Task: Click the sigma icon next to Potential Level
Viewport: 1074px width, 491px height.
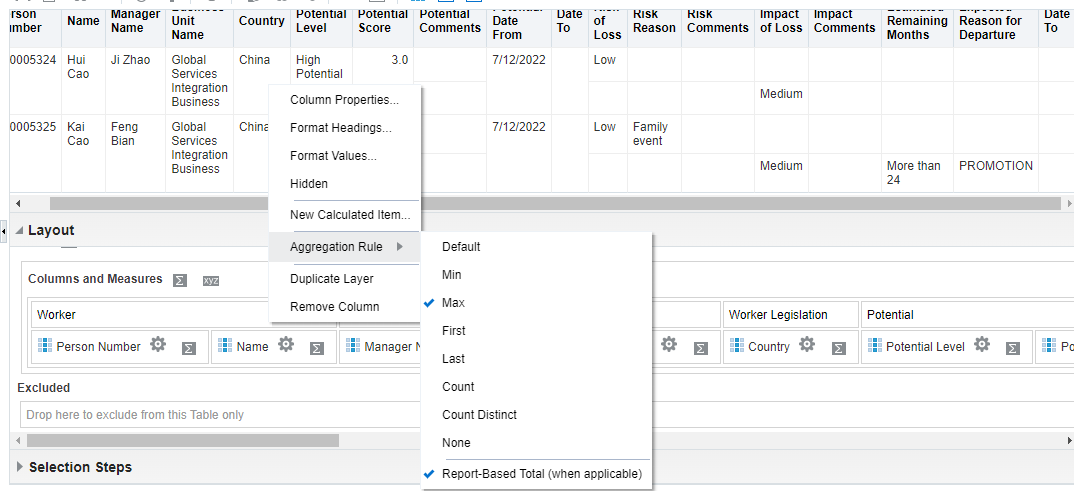Action: coord(1012,349)
